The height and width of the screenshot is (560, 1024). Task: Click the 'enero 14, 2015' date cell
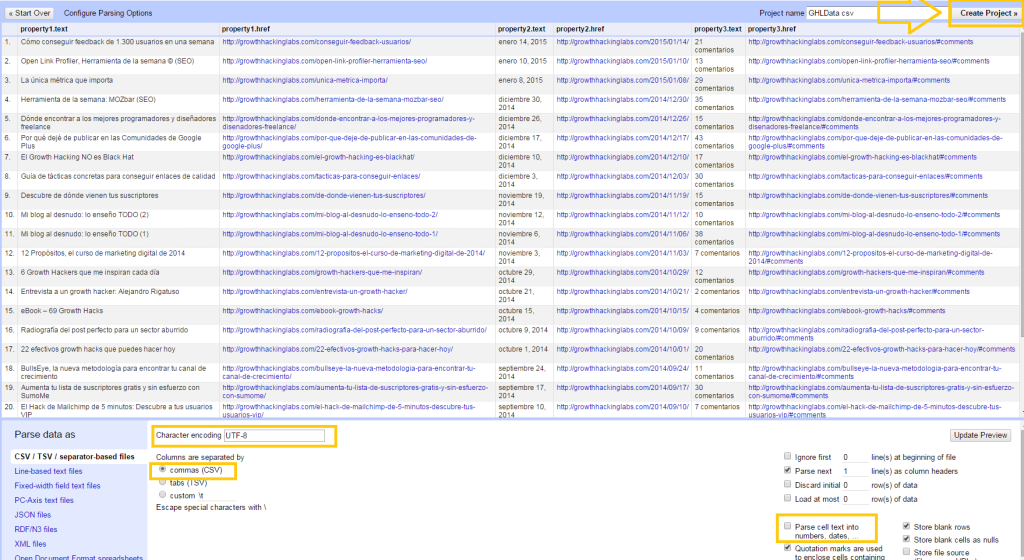tap(522, 42)
